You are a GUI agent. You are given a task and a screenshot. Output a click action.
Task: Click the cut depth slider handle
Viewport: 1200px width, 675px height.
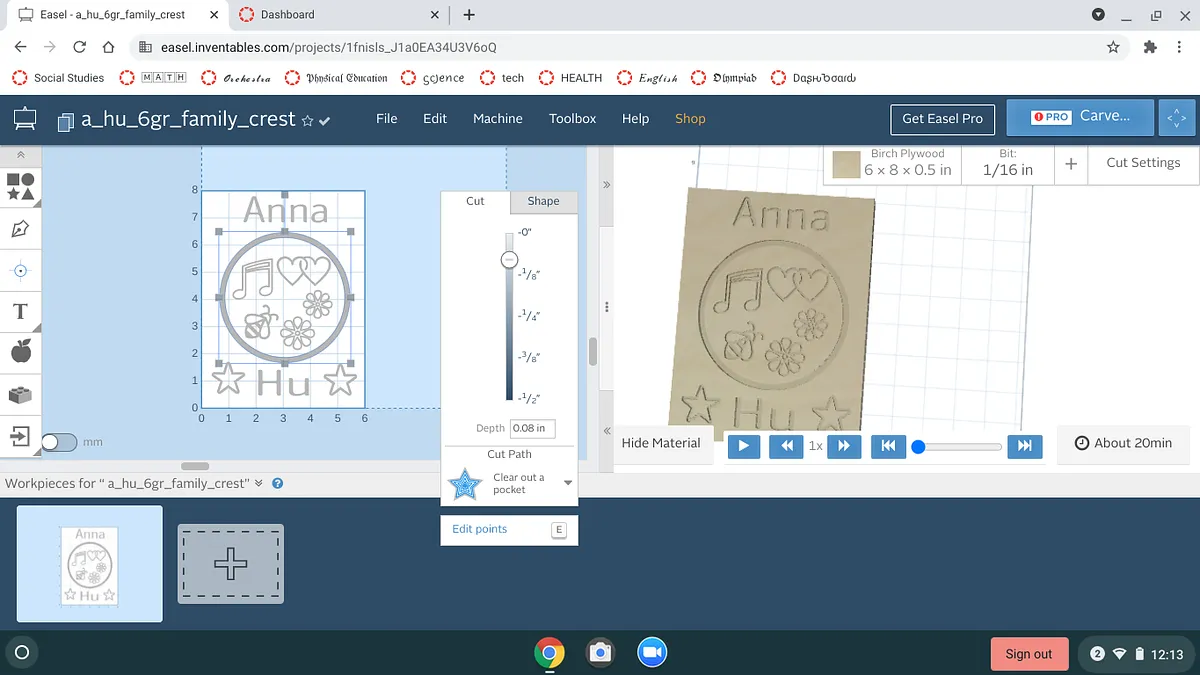tap(509, 260)
